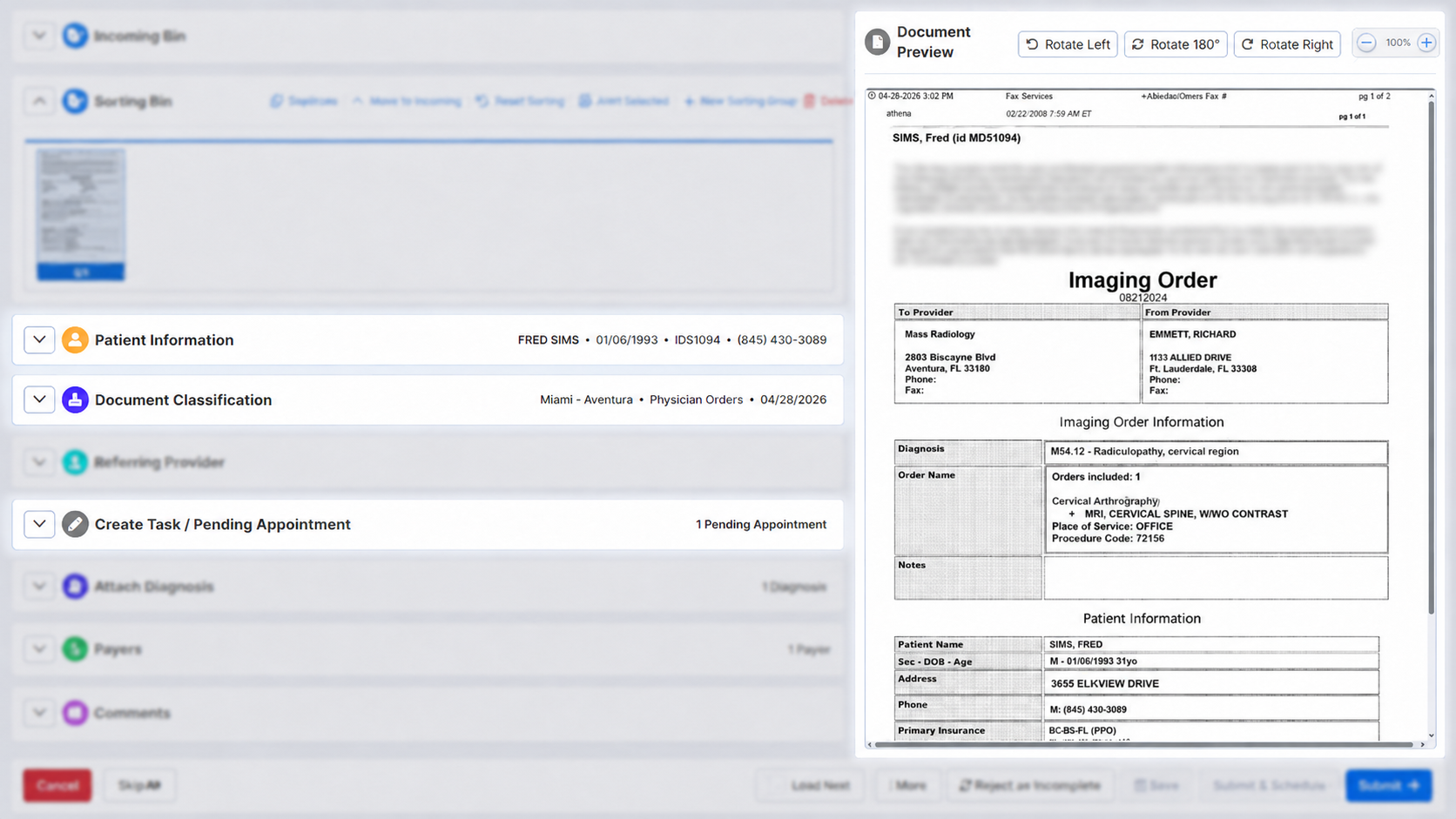
Task: Click the Payers icon
Action: pyautogui.click(x=75, y=649)
